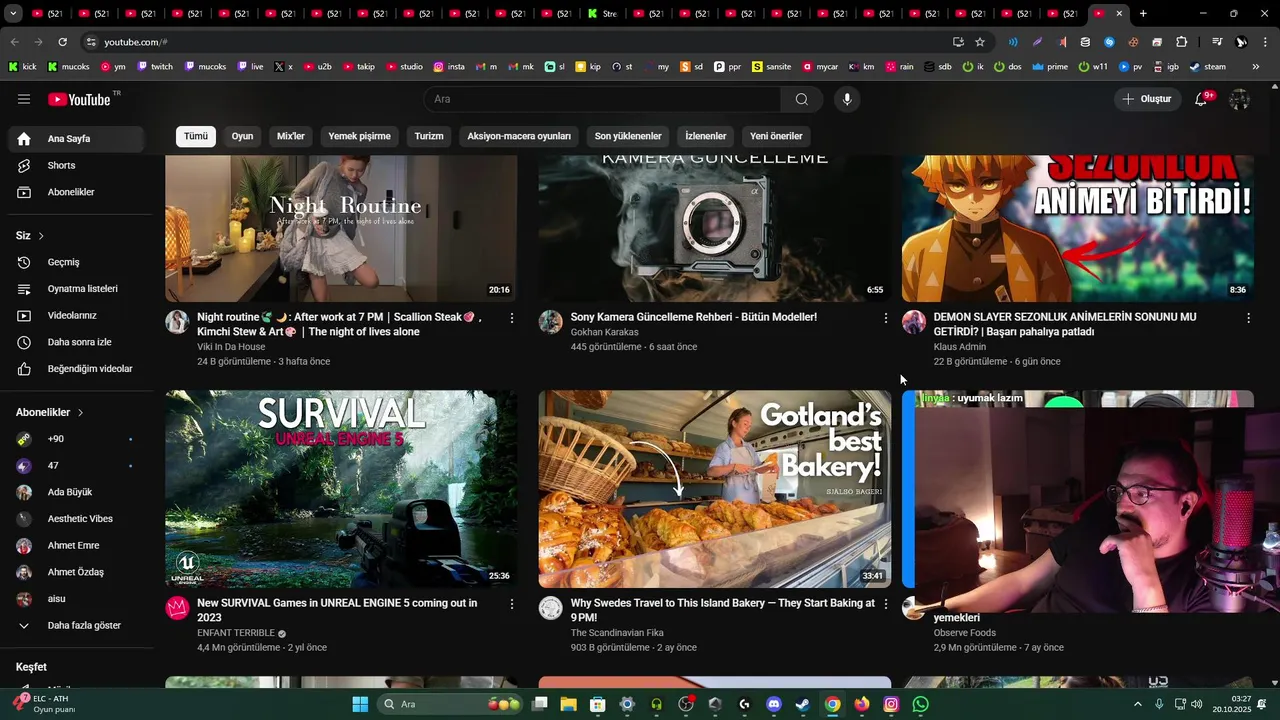Open Instagram app in taskbar

(x=891, y=704)
